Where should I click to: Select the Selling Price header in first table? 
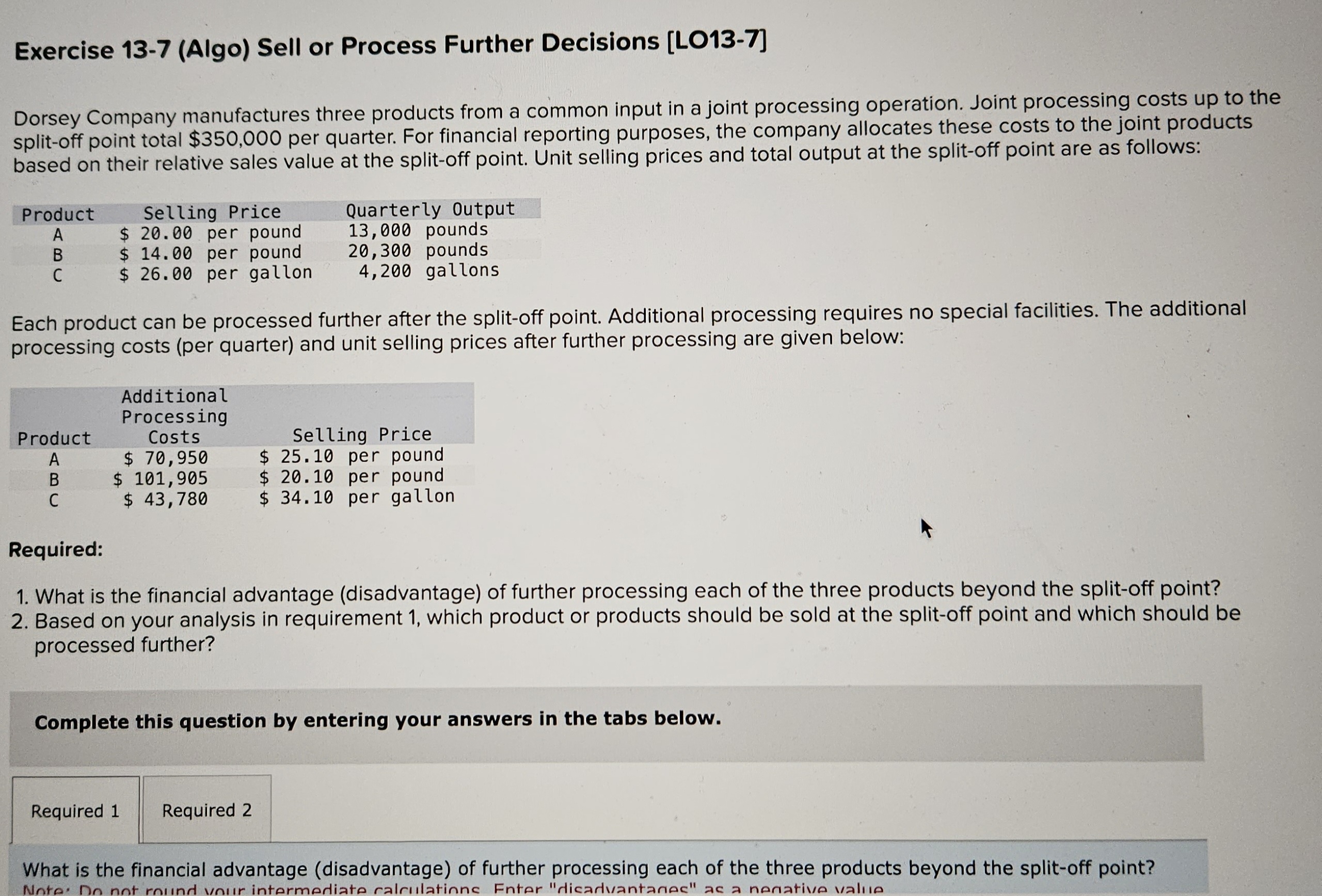click(x=211, y=212)
